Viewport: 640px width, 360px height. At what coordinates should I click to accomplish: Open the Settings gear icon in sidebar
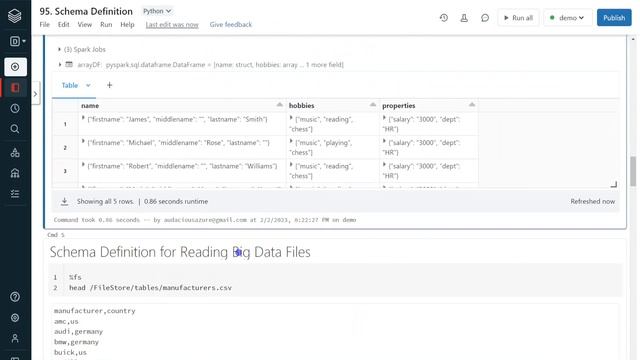tap(15, 318)
